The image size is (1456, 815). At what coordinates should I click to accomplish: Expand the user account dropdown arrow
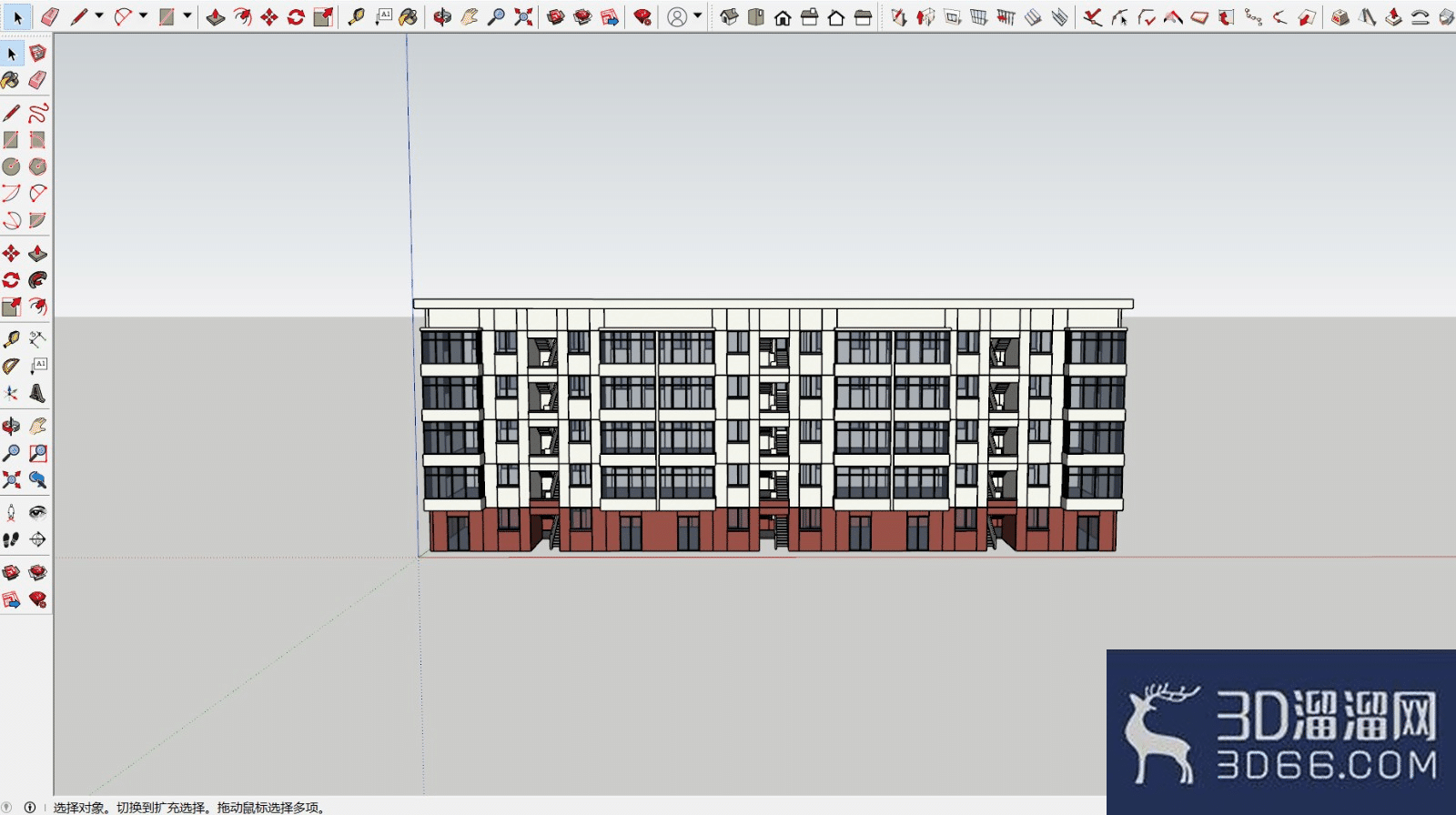click(x=698, y=15)
